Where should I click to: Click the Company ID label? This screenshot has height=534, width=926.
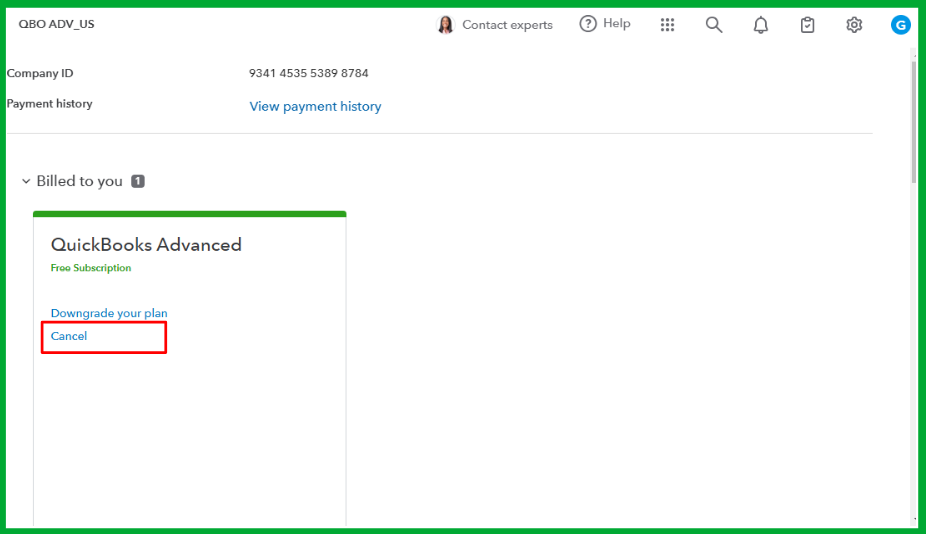pyautogui.click(x=40, y=73)
